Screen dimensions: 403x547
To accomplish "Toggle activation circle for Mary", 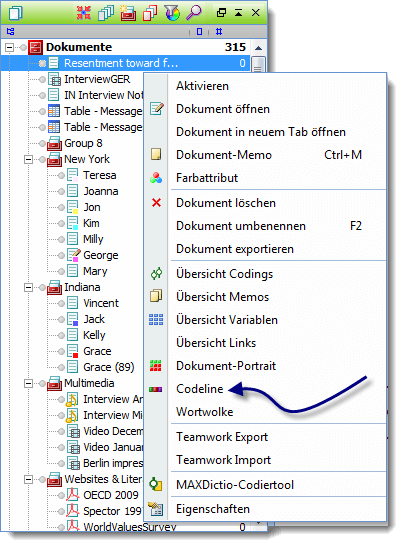I will (61, 271).
